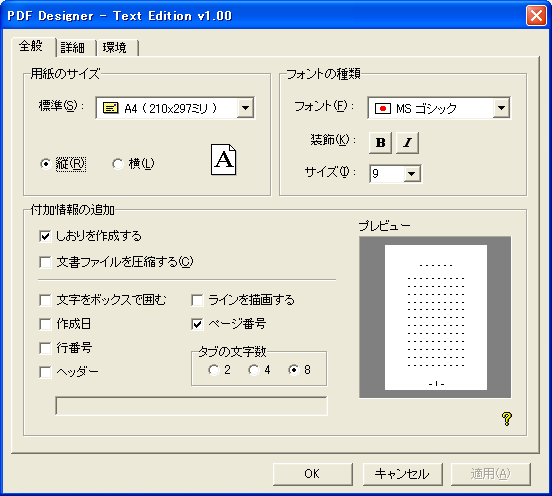
Task: Click the PDF Designer title bar text
Action: click(120, 16)
